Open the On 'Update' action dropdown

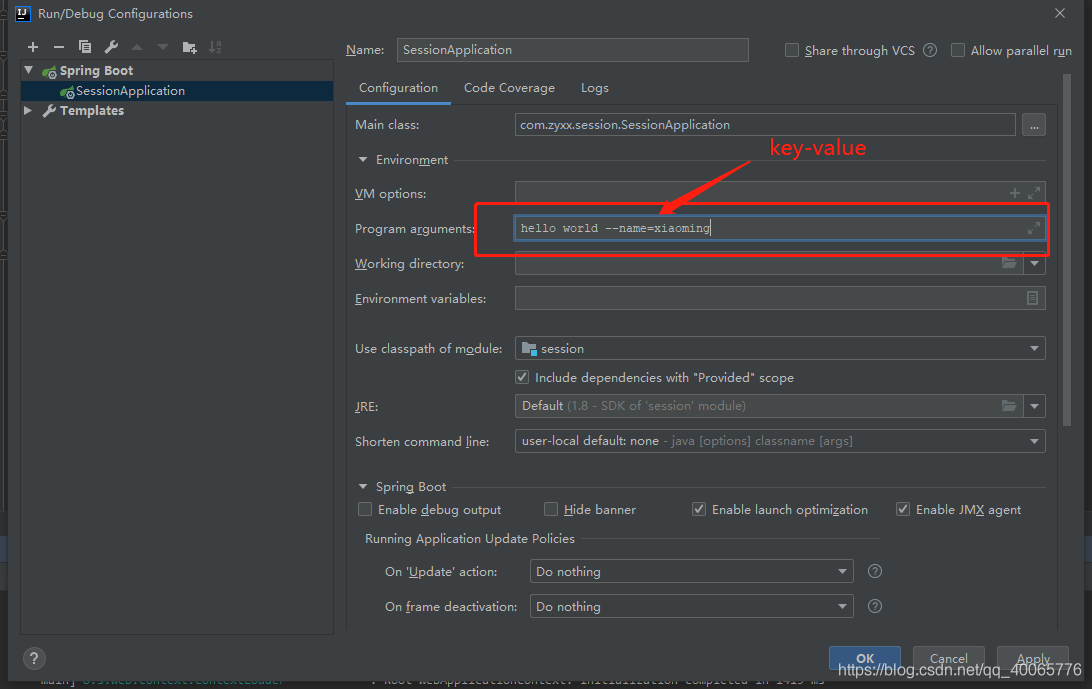pyautogui.click(x=690, y=571)
